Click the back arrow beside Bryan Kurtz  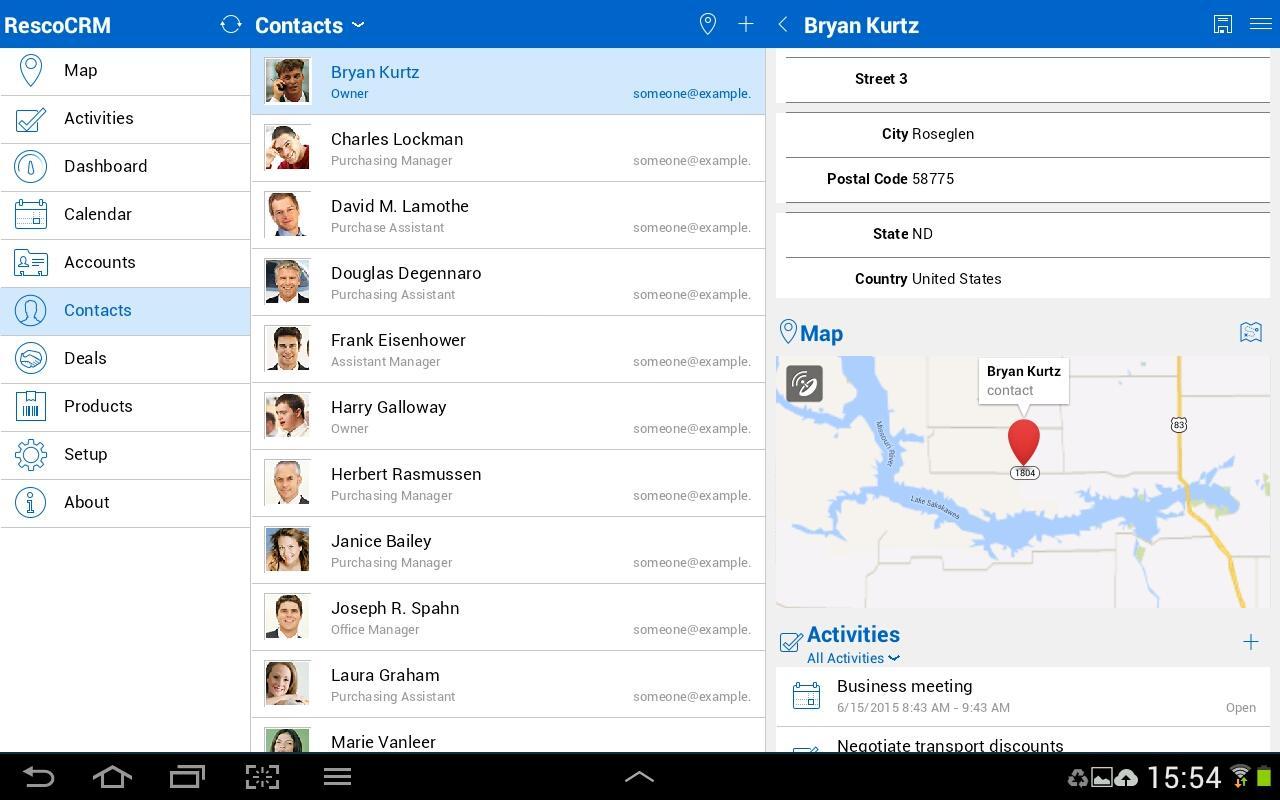click(x=783, y=25)
